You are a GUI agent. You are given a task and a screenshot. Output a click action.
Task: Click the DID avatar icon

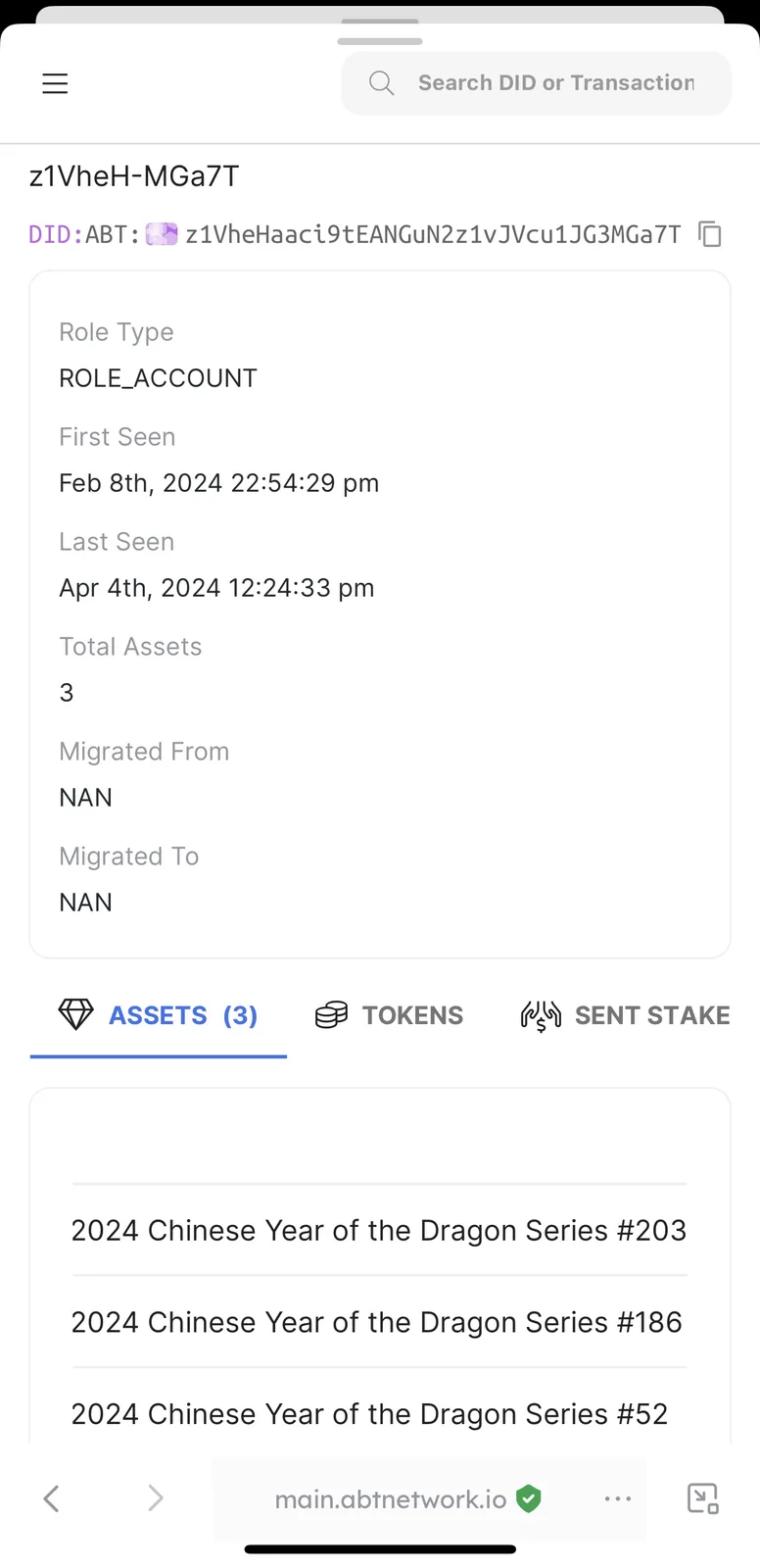[162, 234]
